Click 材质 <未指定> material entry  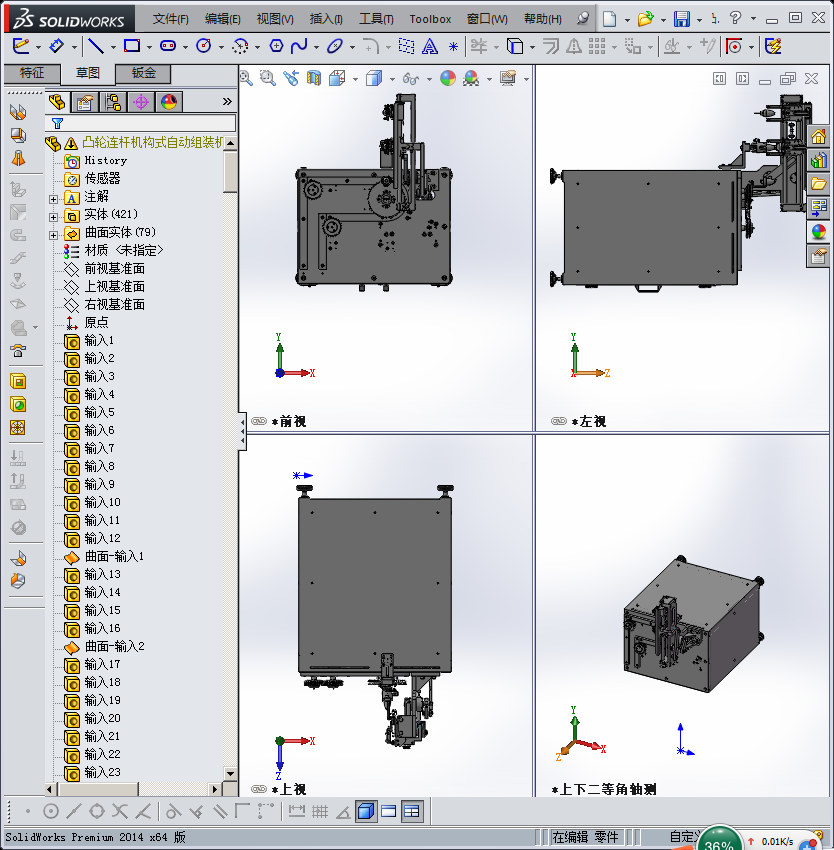coord(124,250)
